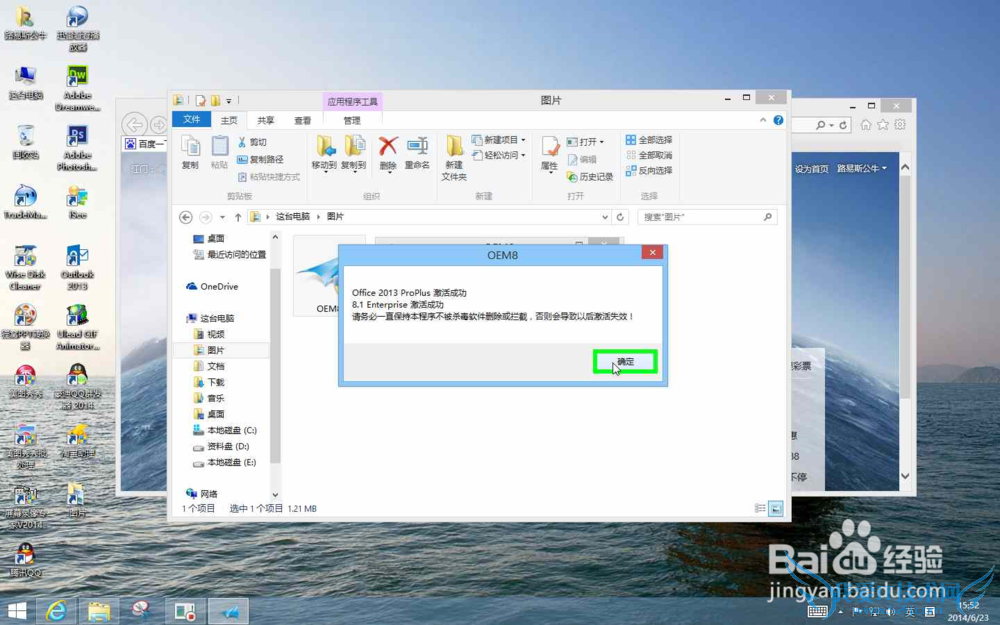Click 历史记录 in the ribbon

(x=590, y=177)
